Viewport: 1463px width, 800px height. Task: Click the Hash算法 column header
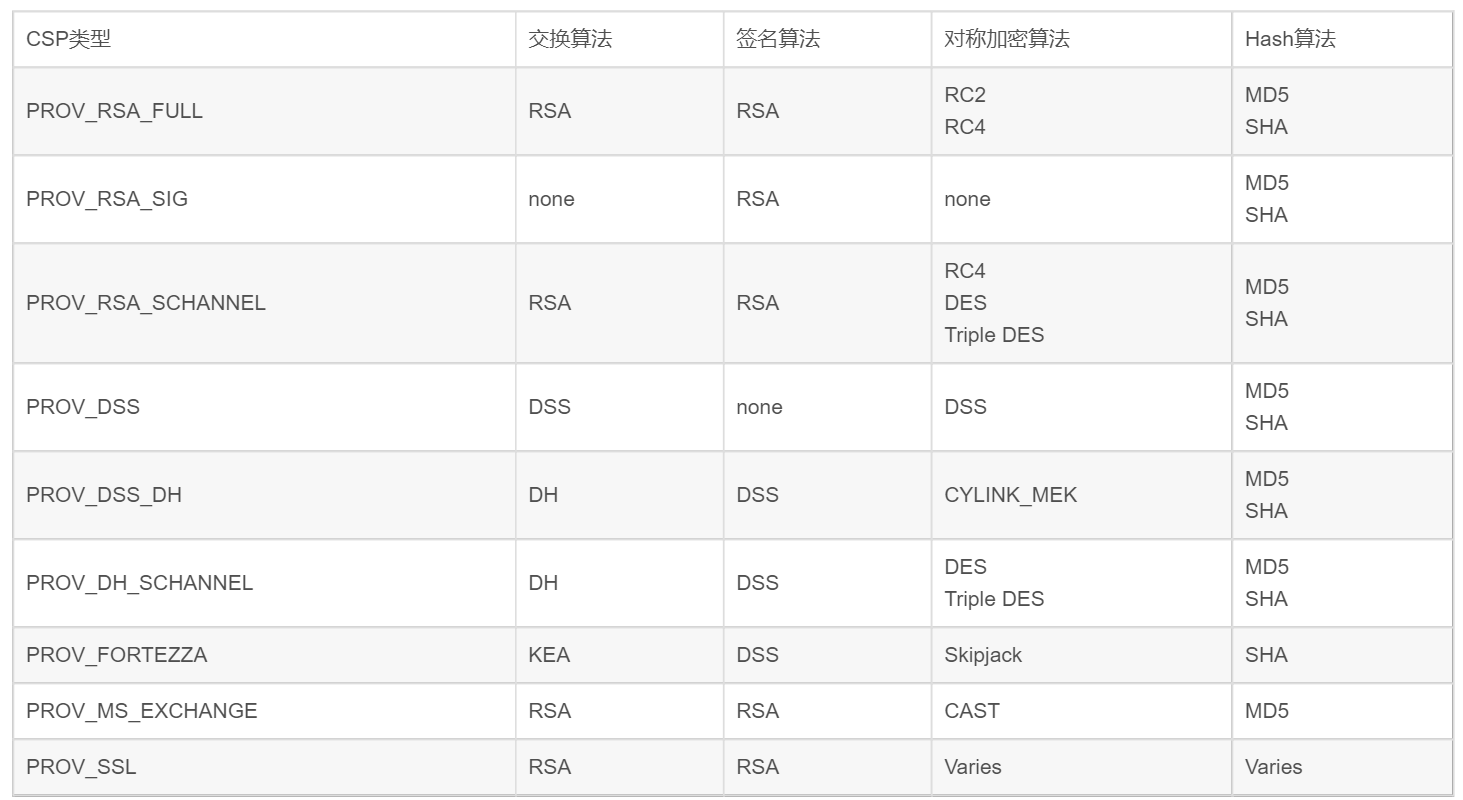[x=1290, y=39]
